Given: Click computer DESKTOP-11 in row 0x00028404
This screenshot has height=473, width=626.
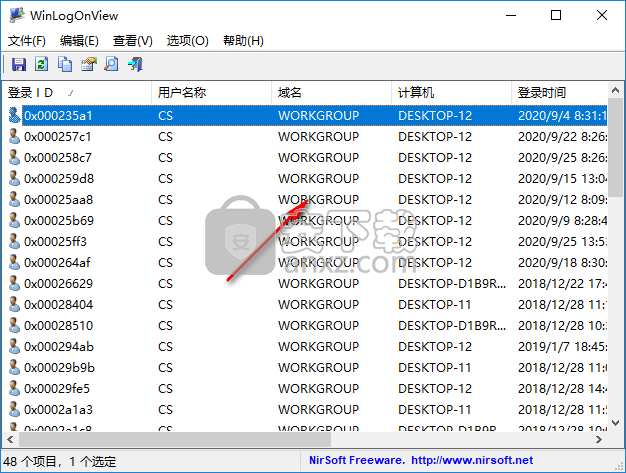Looking at the screenshot, I should 434,305.
